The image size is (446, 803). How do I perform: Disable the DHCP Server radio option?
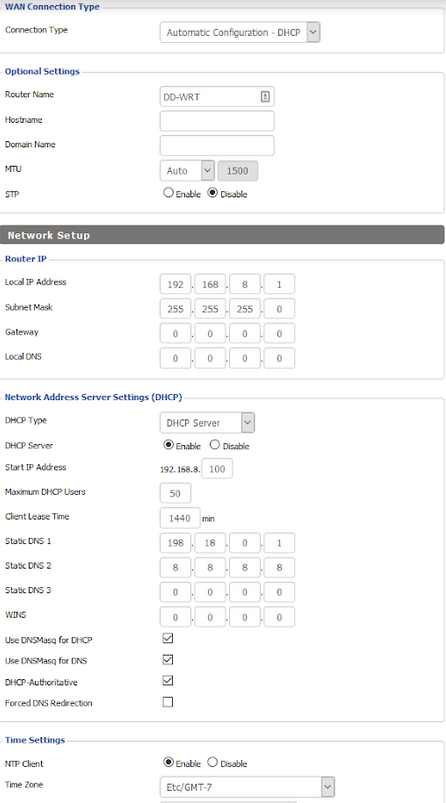[215, 445]
